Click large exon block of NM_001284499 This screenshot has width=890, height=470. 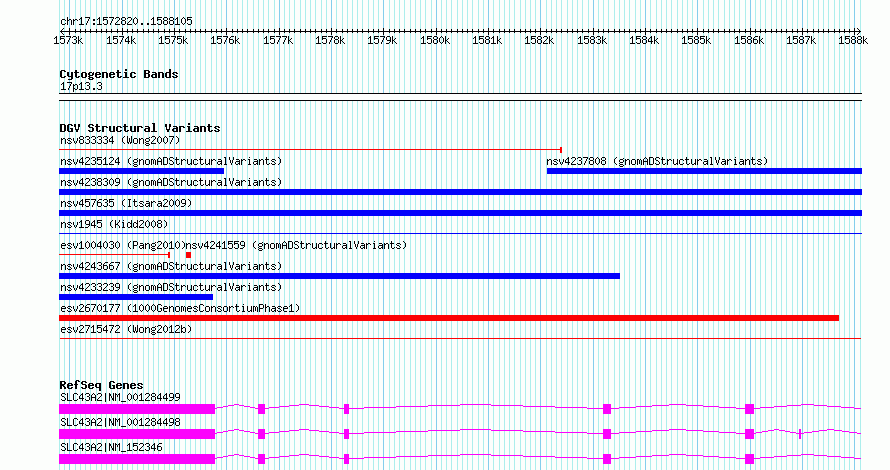(x=137, y=409)
